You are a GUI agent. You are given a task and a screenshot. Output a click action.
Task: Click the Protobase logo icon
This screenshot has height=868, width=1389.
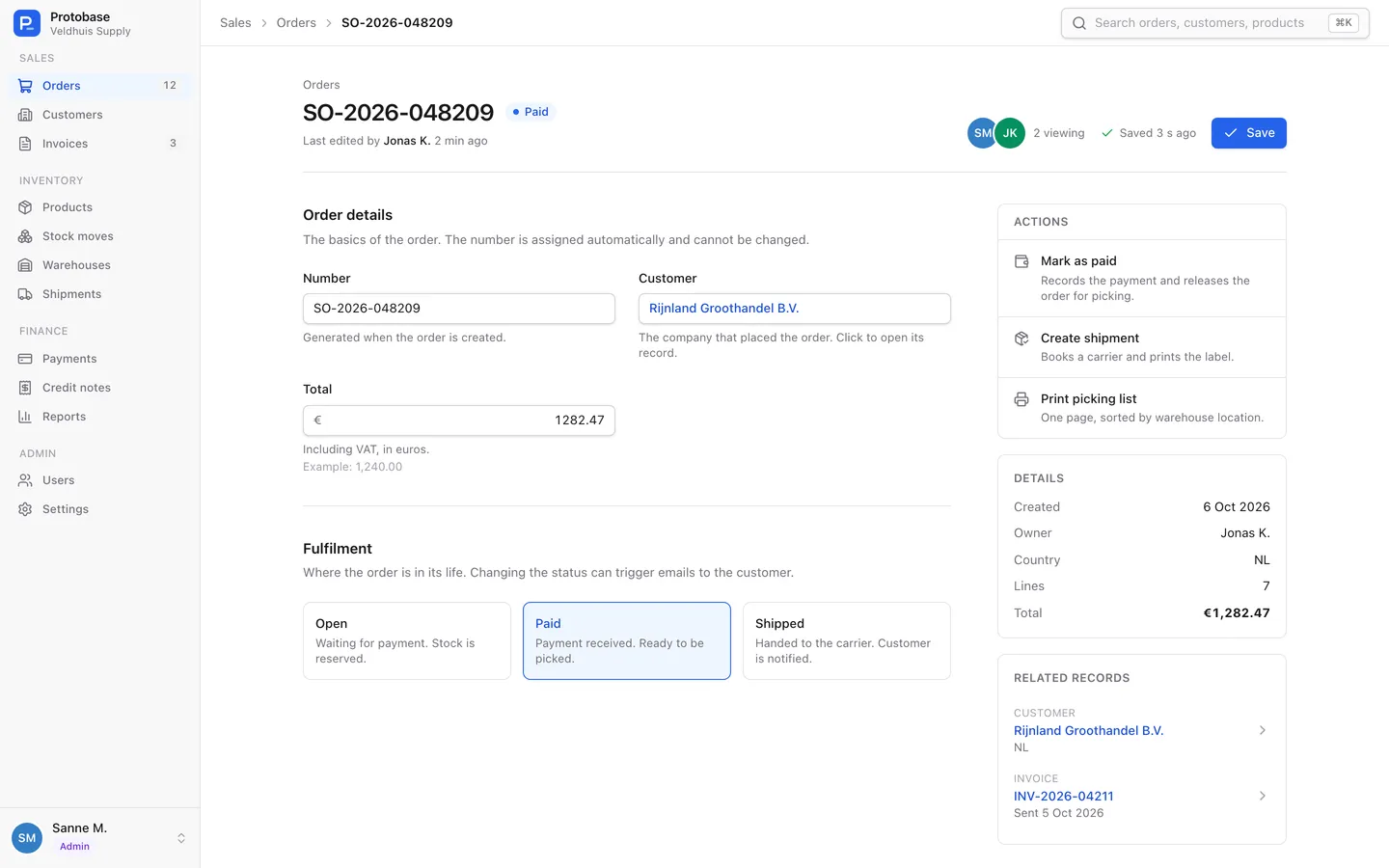point(27,23)
